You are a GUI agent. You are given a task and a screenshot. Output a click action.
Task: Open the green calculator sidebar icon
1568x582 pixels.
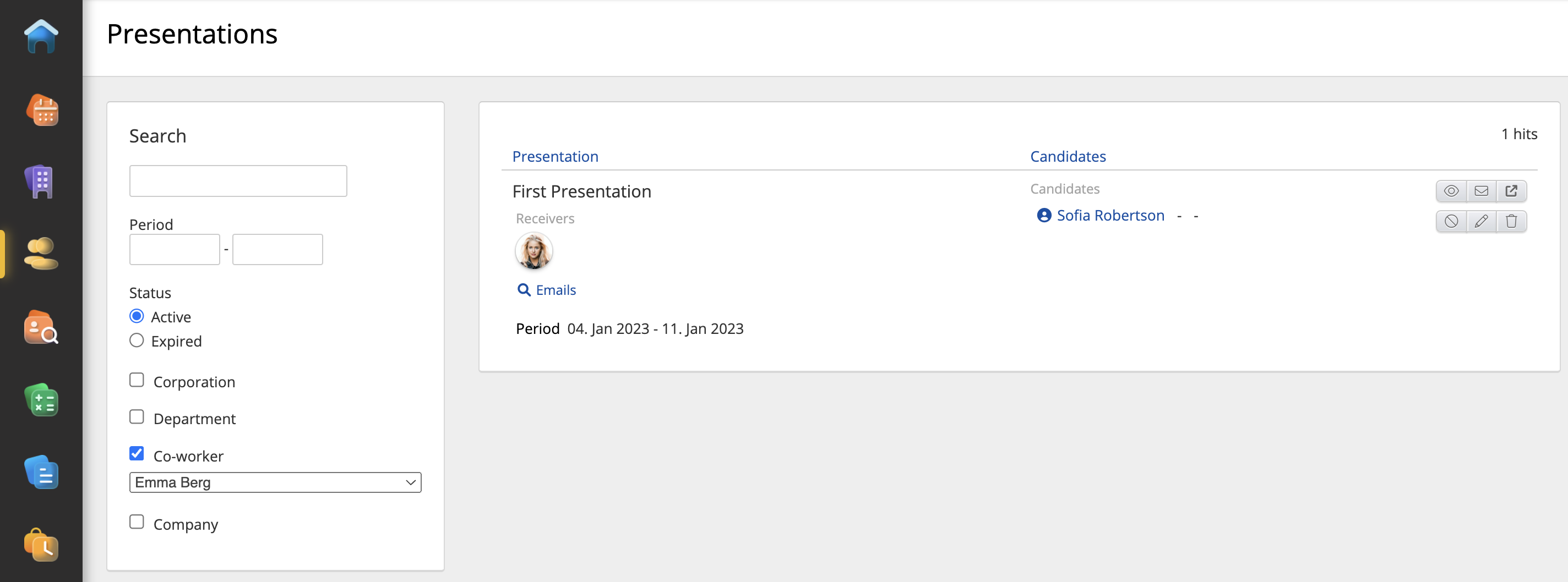pyautogui.click(x=41, y=400)
